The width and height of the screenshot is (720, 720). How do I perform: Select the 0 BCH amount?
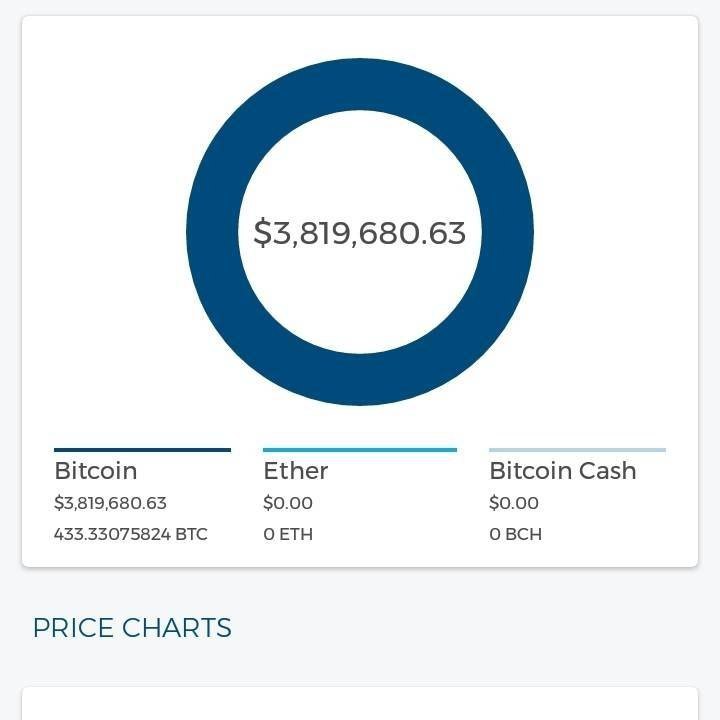pyautogui.click(x=515, y=534)
